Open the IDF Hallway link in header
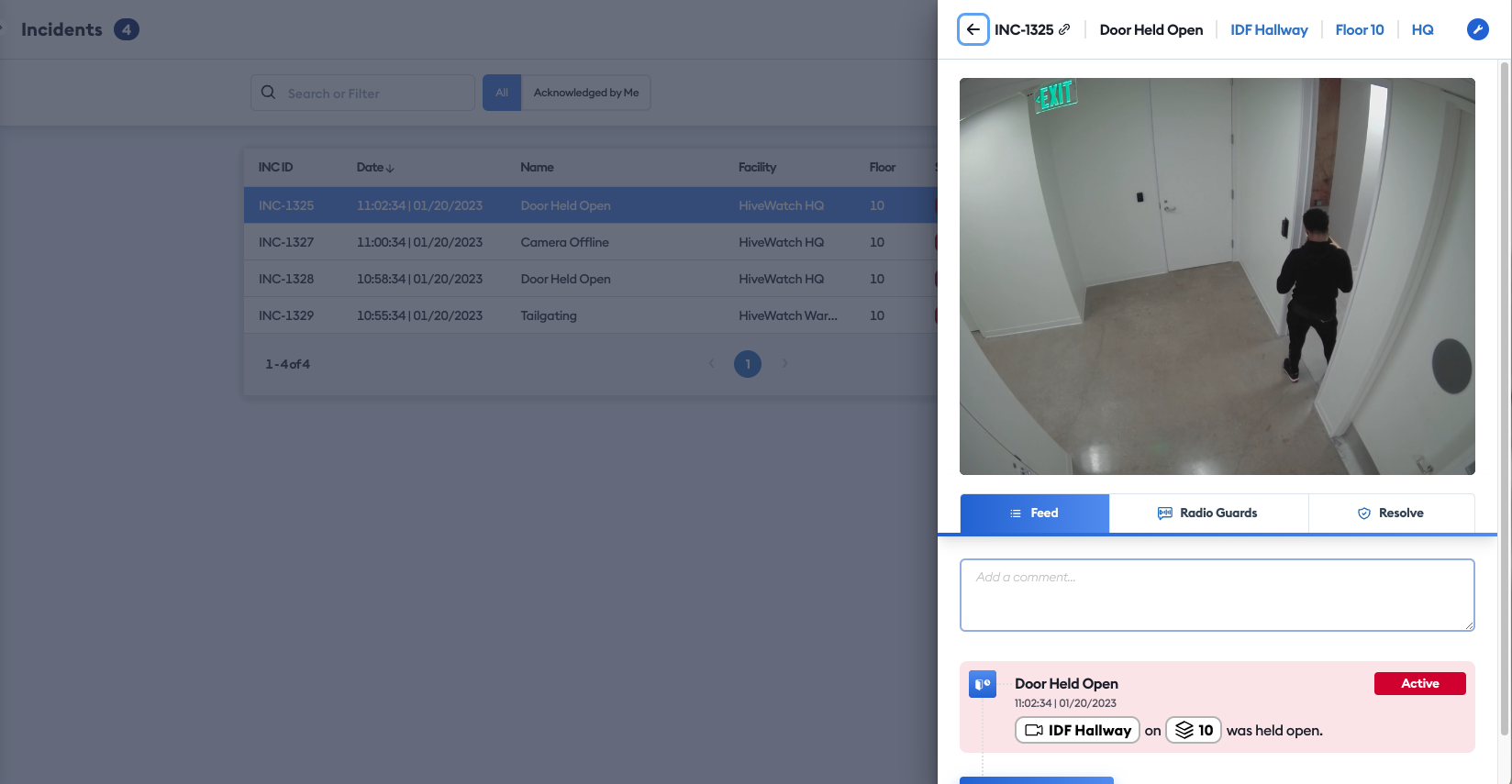Image resolution: width=1512 pixels, height=784 pixels. pyautogui.click(x=1269, y=30)
